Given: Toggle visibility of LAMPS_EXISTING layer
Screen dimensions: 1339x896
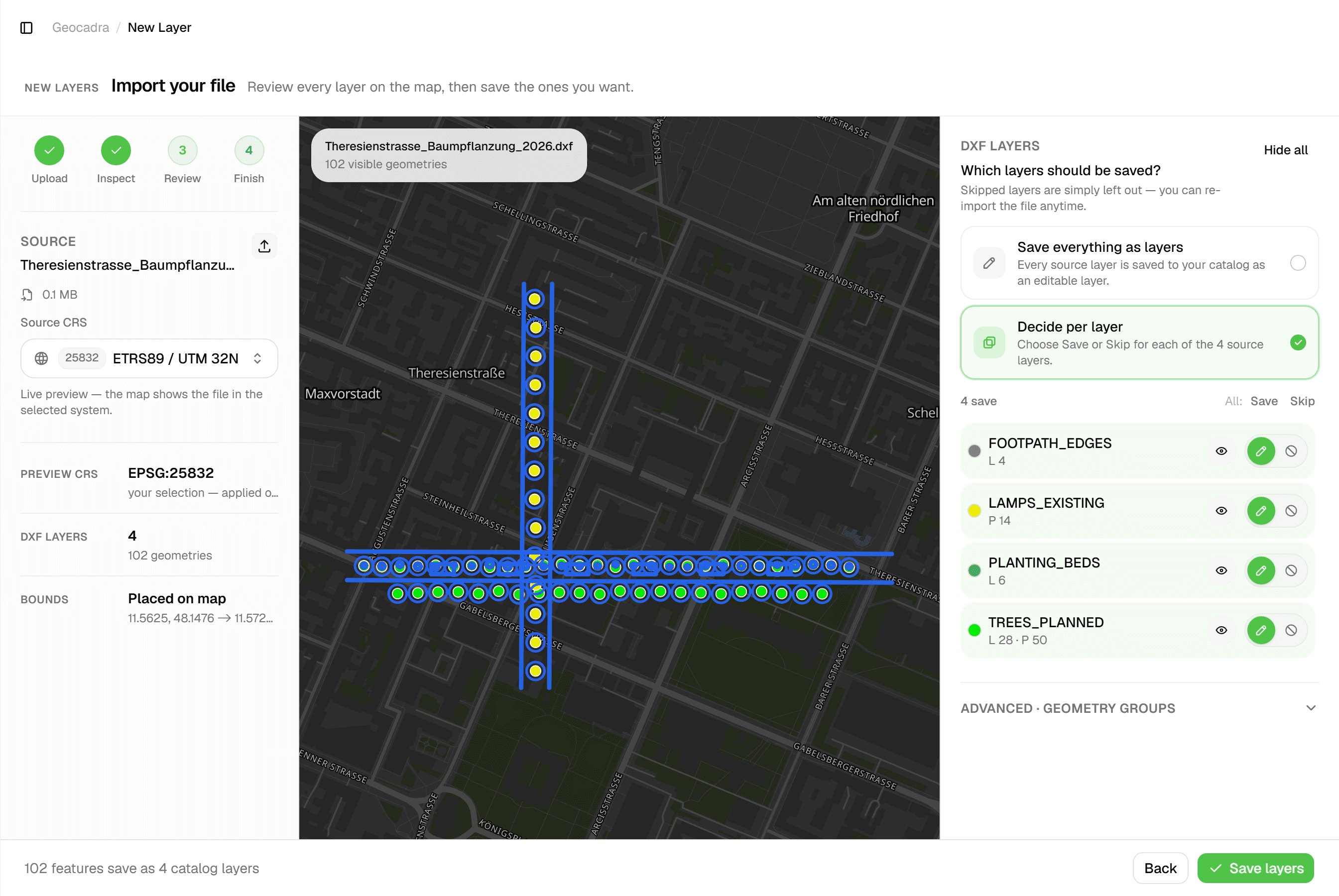Looking at the screenshot, I should tap(1221, 511).
